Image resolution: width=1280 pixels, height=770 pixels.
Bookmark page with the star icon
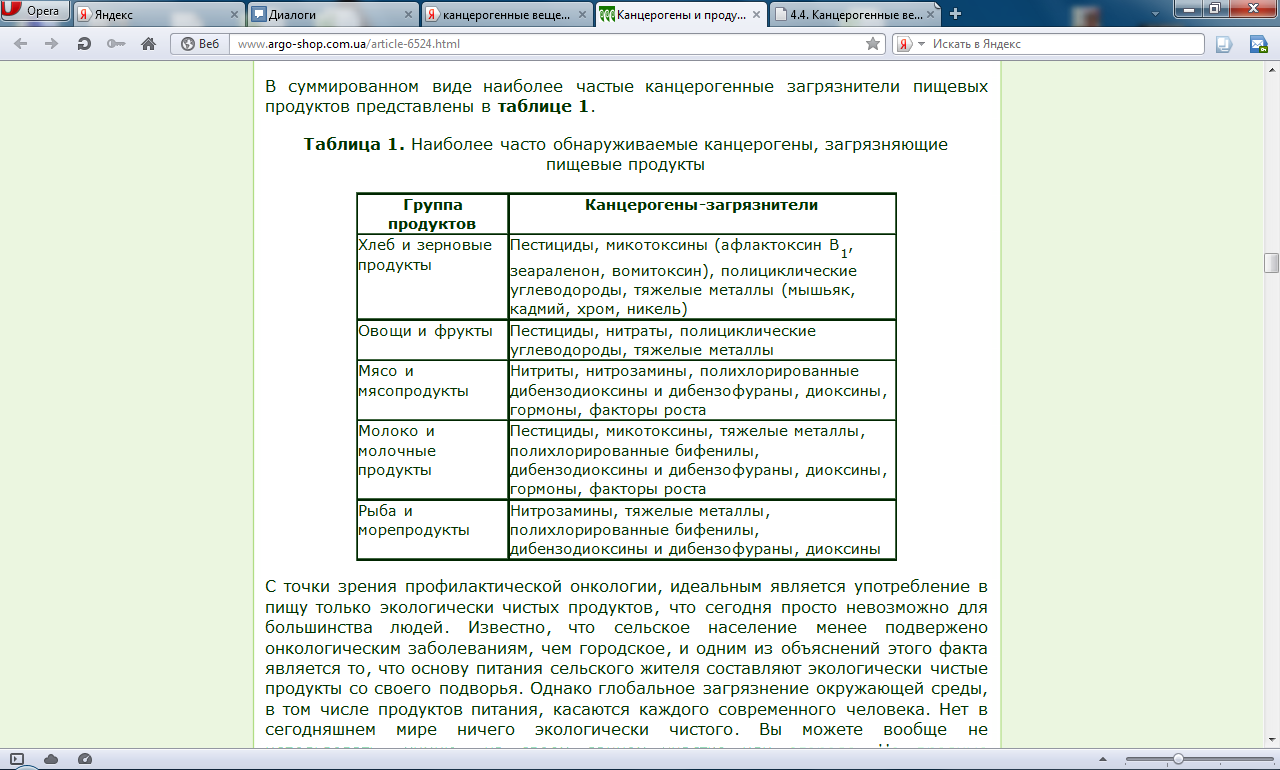click(873, 44)
